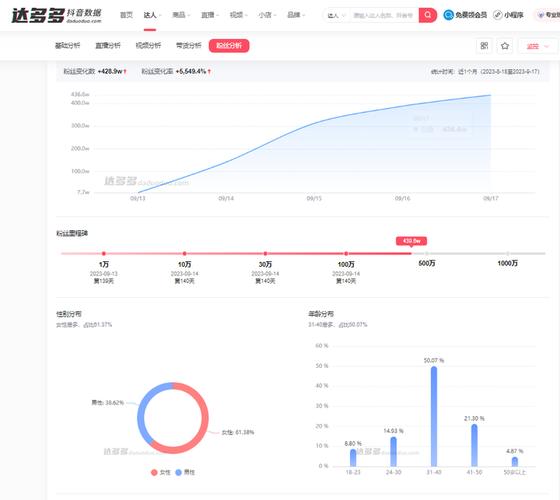Click the red current-fans milestone bubble
The image size is (560, 500).
point(411,241)
